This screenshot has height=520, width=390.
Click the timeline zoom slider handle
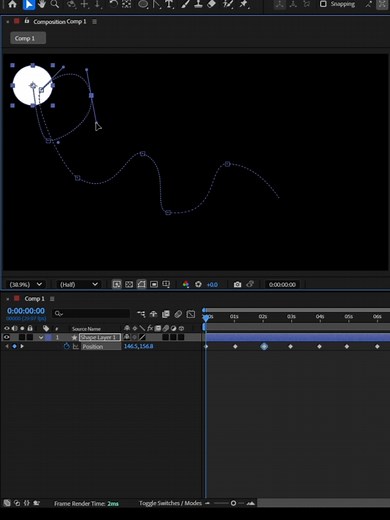click(233, 503)
